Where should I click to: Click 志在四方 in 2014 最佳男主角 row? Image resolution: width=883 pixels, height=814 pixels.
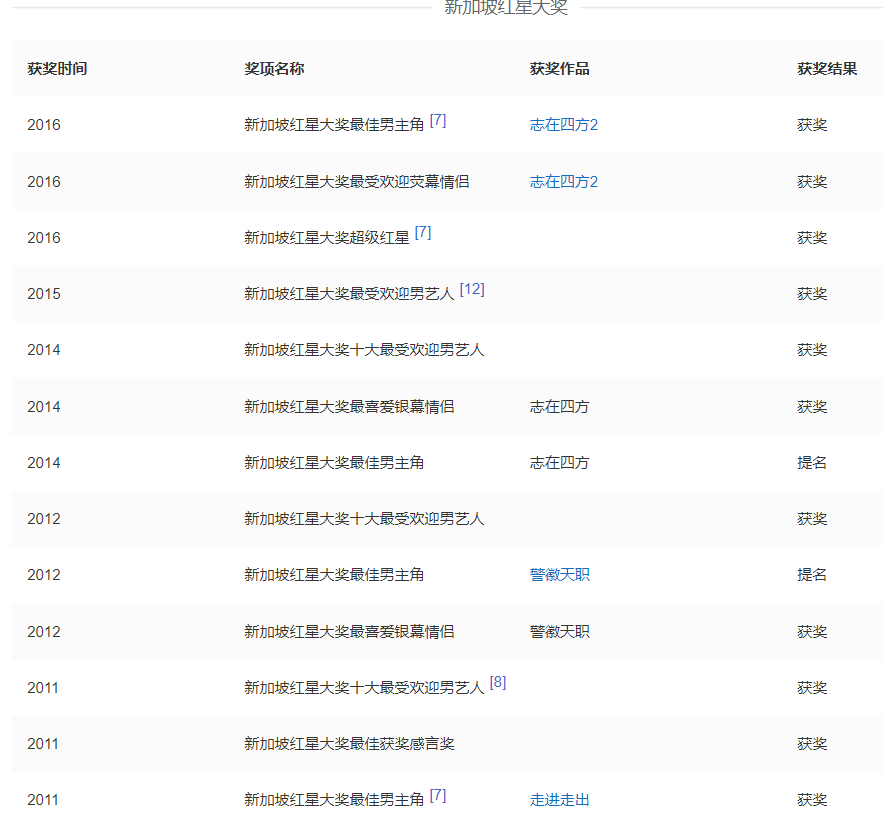pyautogui.click(x=560, y=462)
